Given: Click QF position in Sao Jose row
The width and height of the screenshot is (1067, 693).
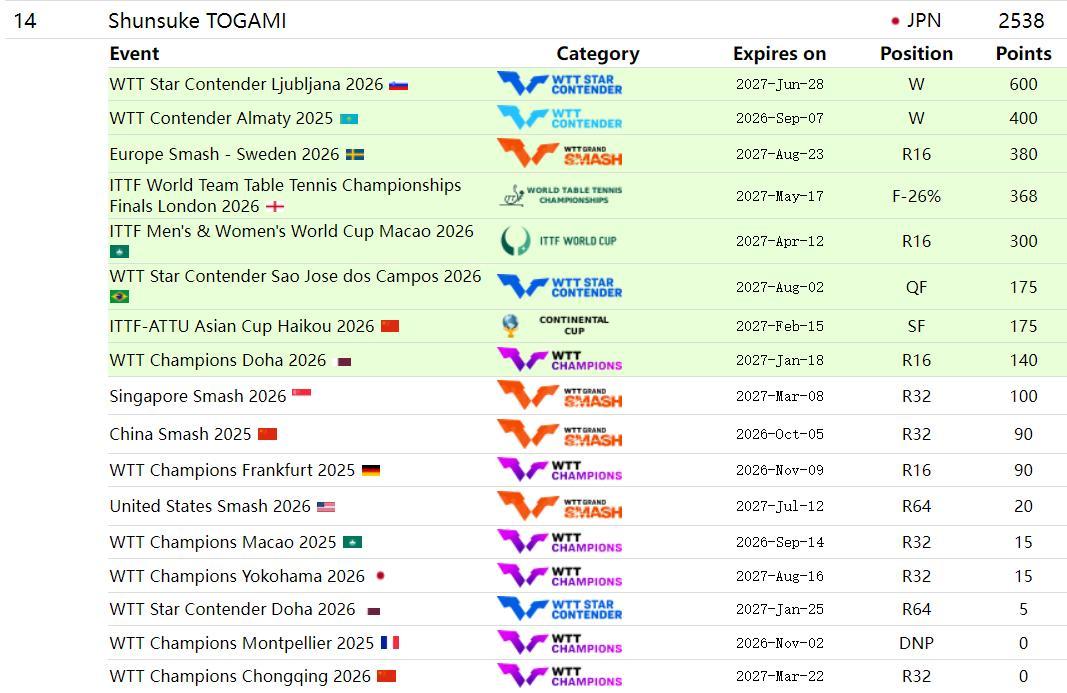Looking at the screenshot, I should coord(916,287).
